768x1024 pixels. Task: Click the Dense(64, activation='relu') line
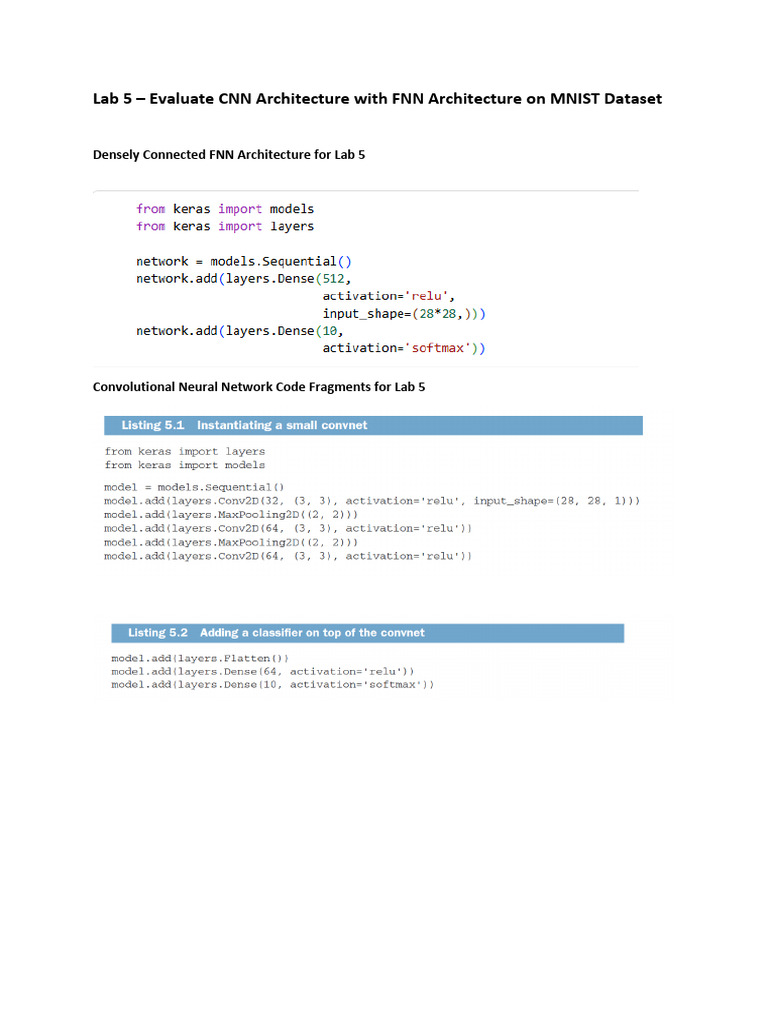[x=263, y=671]
